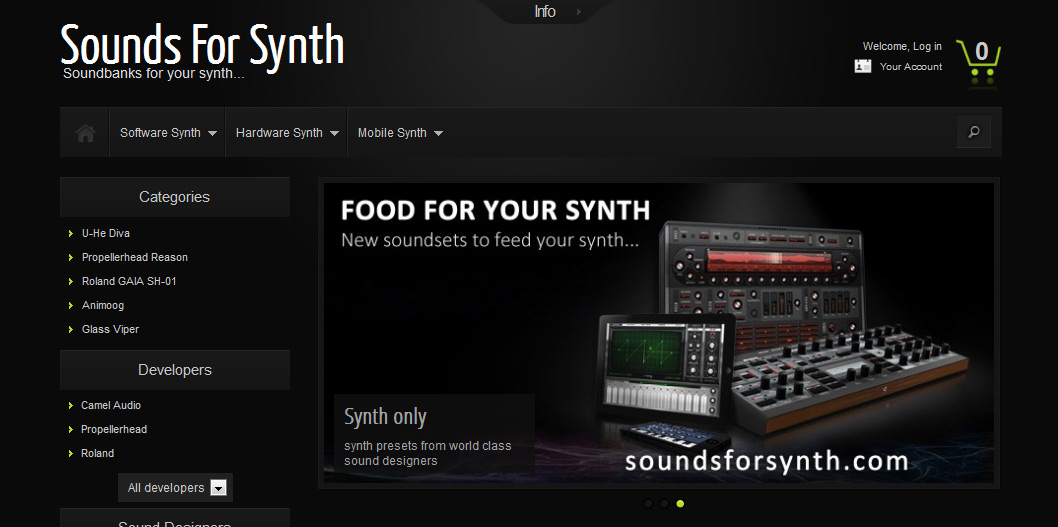Open Roland GAIA SH-01 category

(129, 281)
